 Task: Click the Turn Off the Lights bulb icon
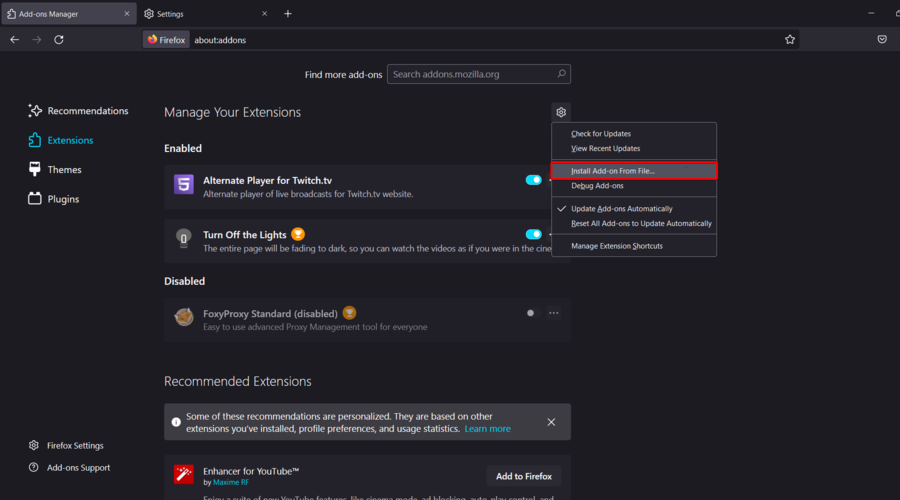(184, 238)
